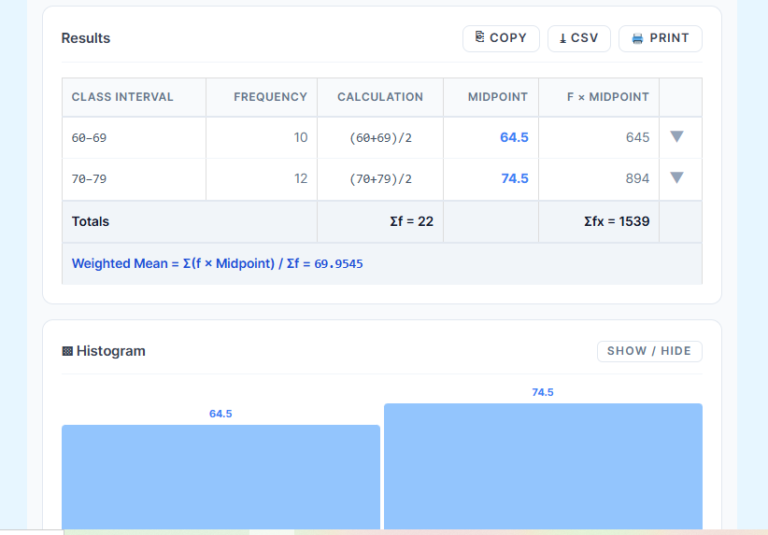
Task: Select the 70-79 class interval cell
Action: click(134, 179)
